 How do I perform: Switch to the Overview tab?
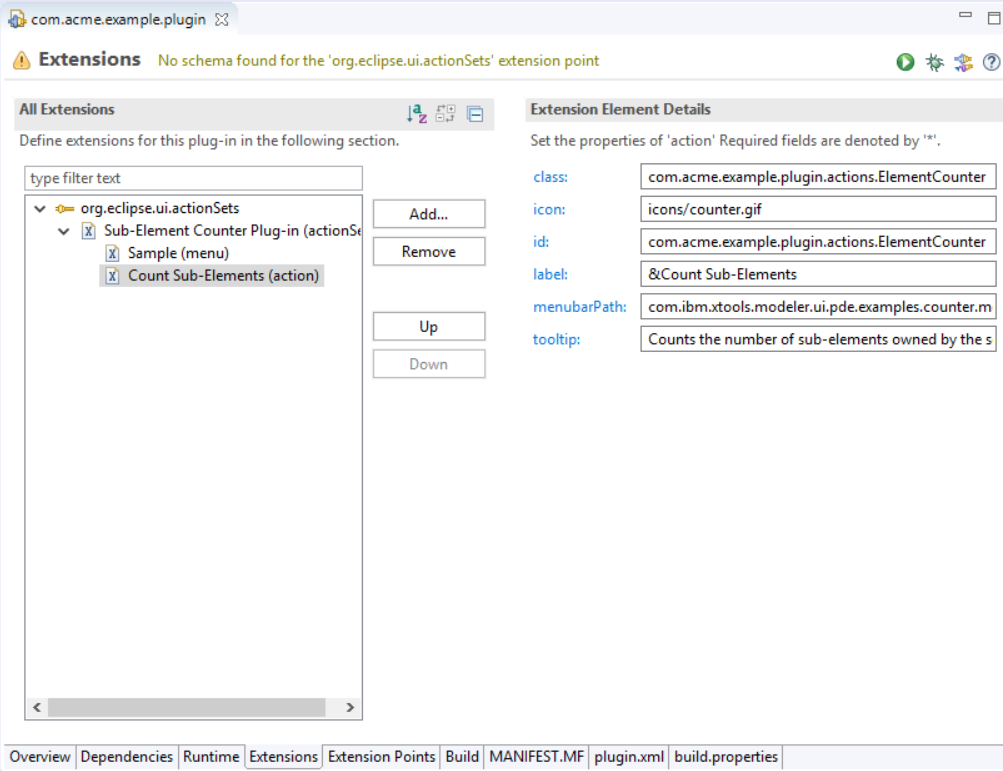pyautogui.click(x=40, y=757)
